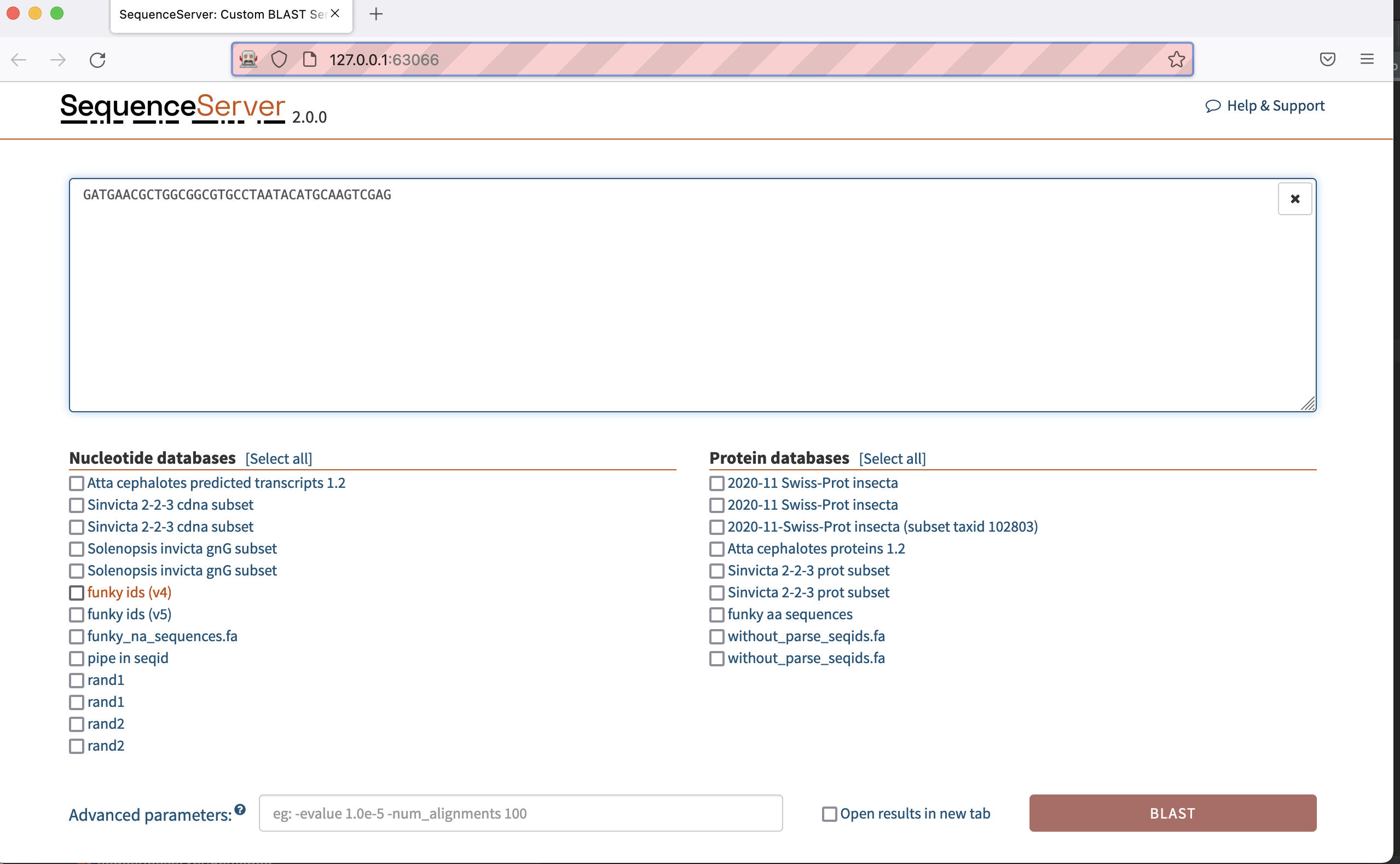
Task: Click the BLAST submit button
Action: [1172, 813]
